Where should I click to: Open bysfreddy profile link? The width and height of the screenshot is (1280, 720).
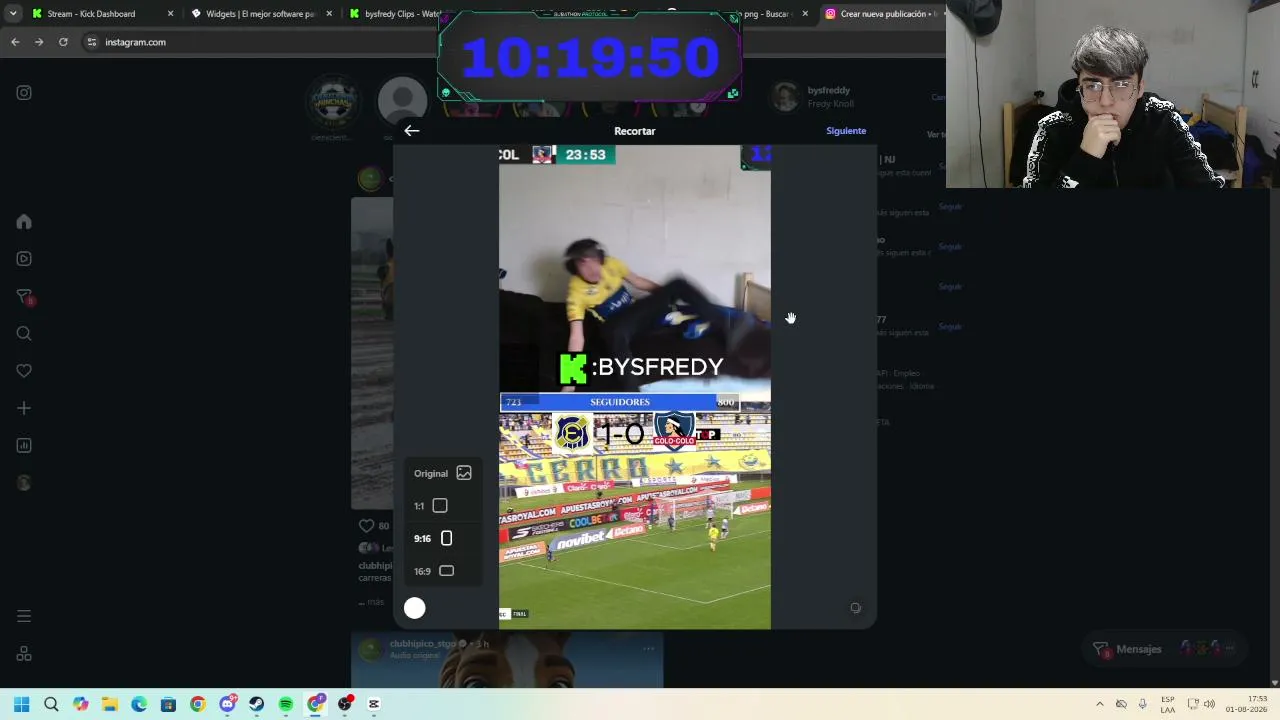pyautogui.click(x=829, y=91)
